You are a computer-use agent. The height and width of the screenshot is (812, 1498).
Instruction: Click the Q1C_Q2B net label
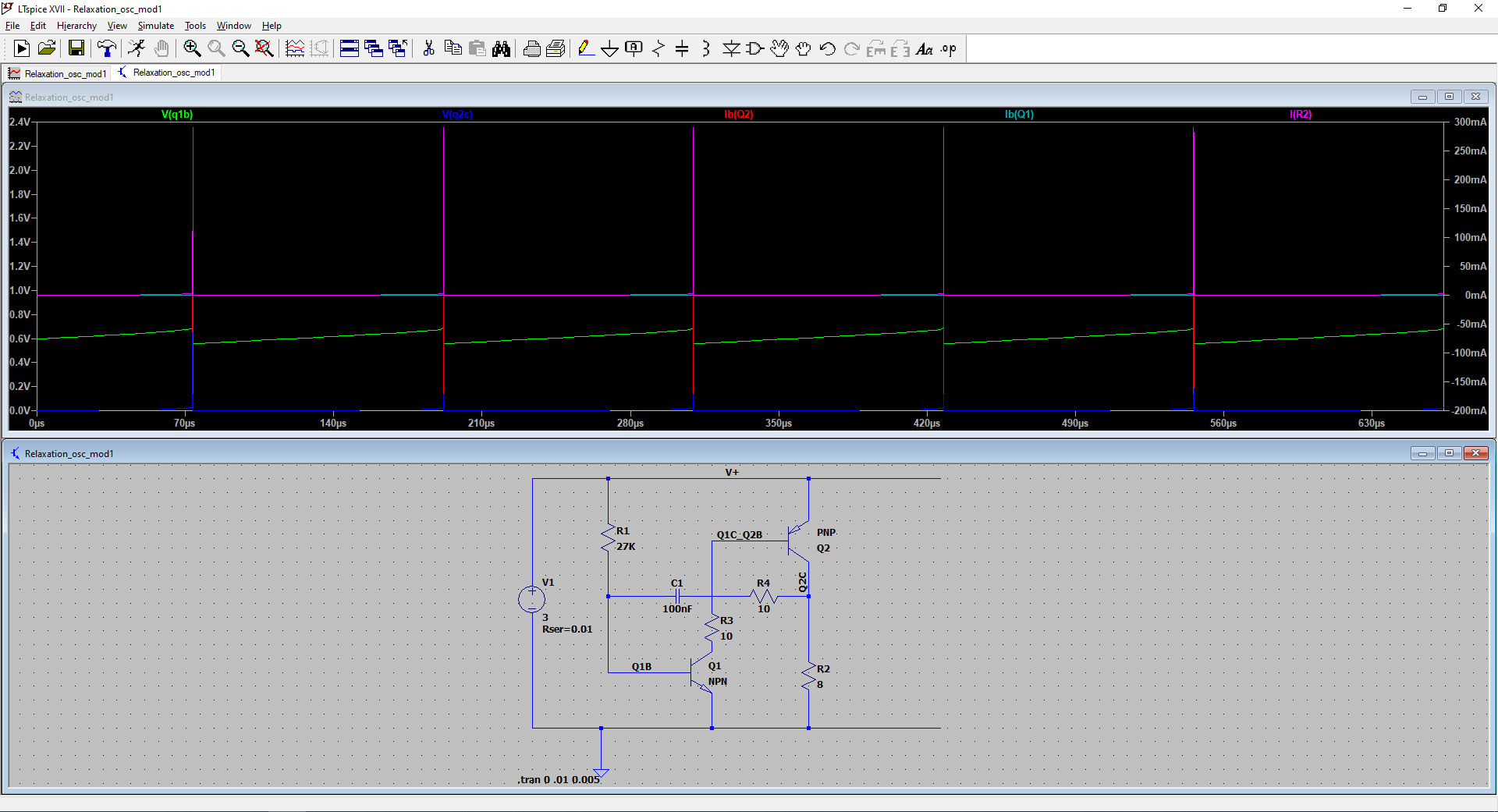coord(740,535)
